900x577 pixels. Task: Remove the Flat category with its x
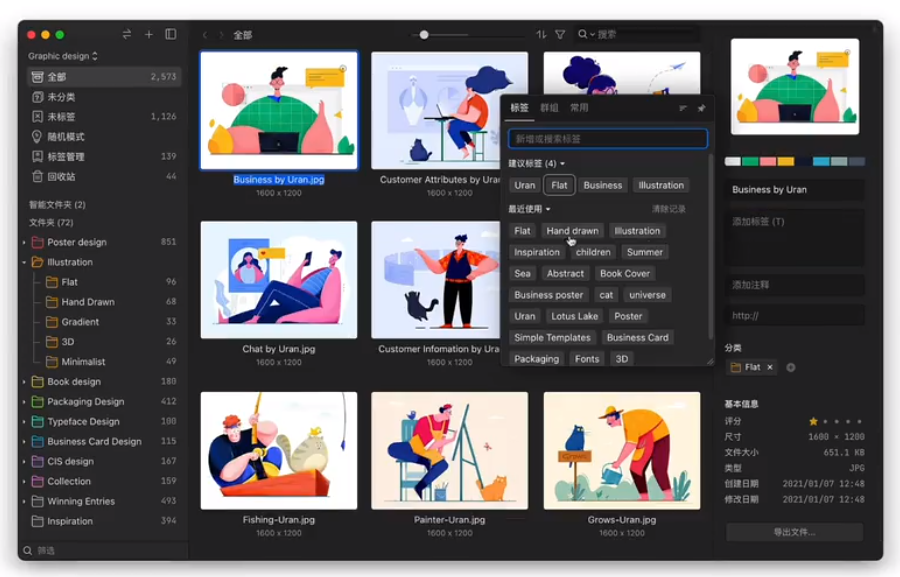[770, 367]
